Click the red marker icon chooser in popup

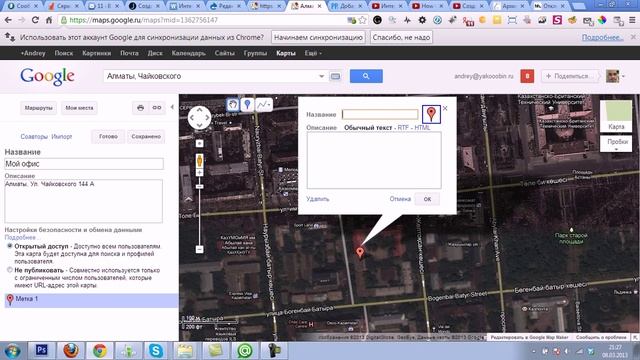click(x=431, y=114)
